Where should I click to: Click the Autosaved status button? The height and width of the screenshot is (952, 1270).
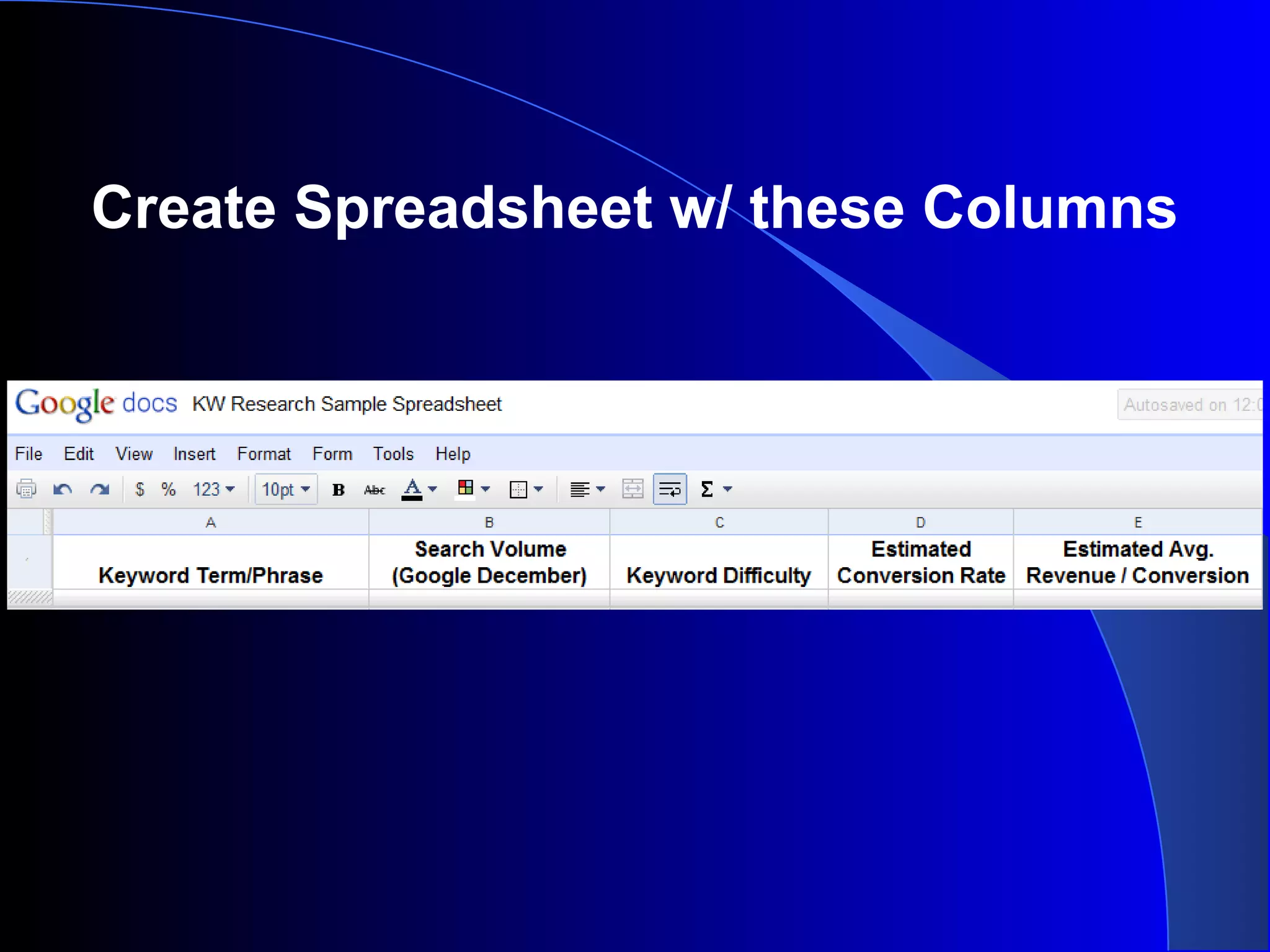pos(1190,405)
